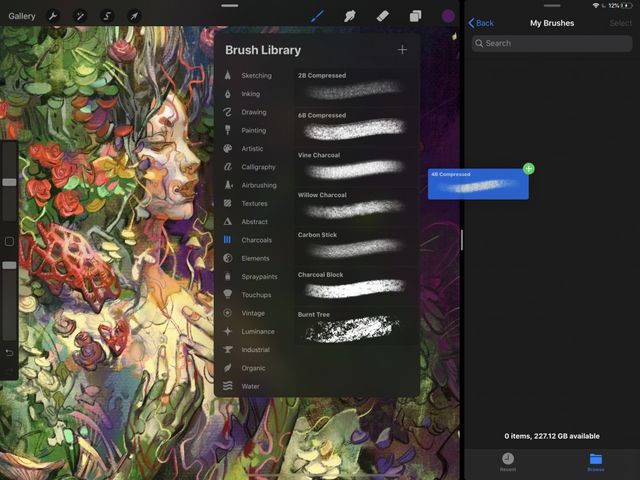Select the Smudge finger tool
Screen dimensions: 640x480
pyautogui.click(x=350, y=16)
